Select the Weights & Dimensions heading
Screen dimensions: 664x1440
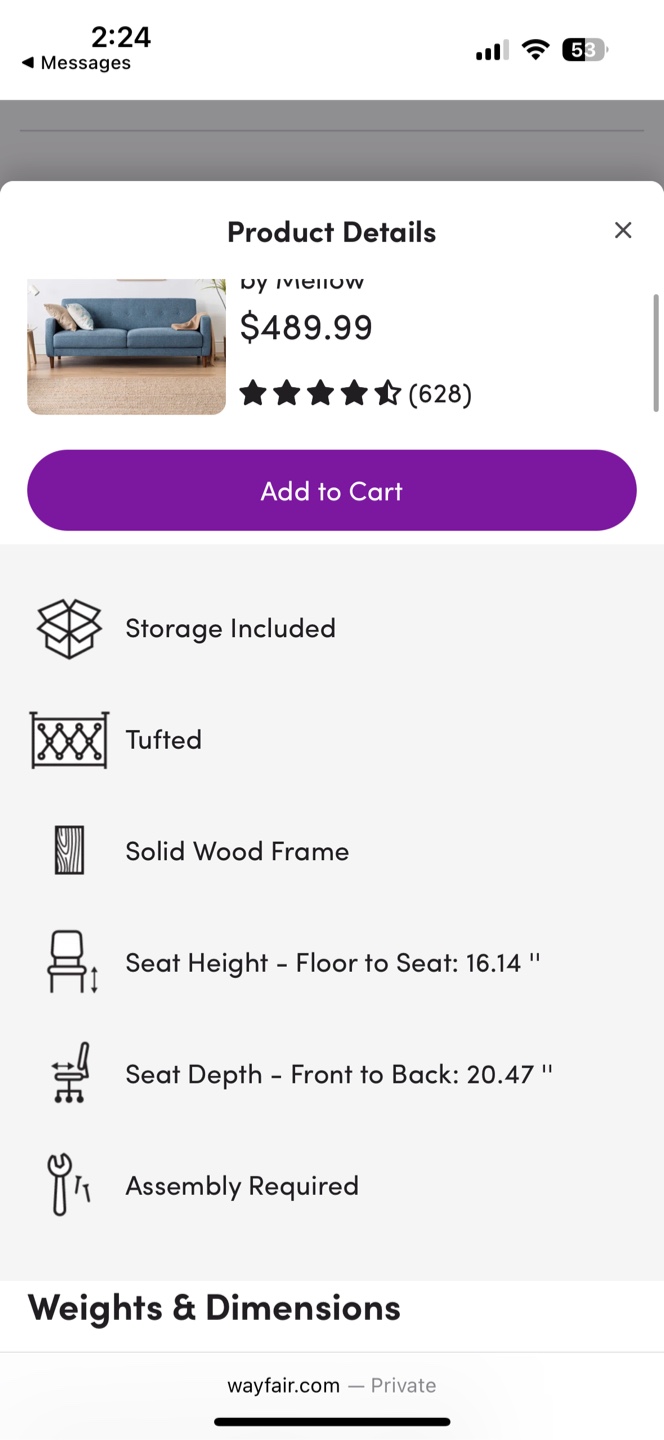[x=214, y=1307]
